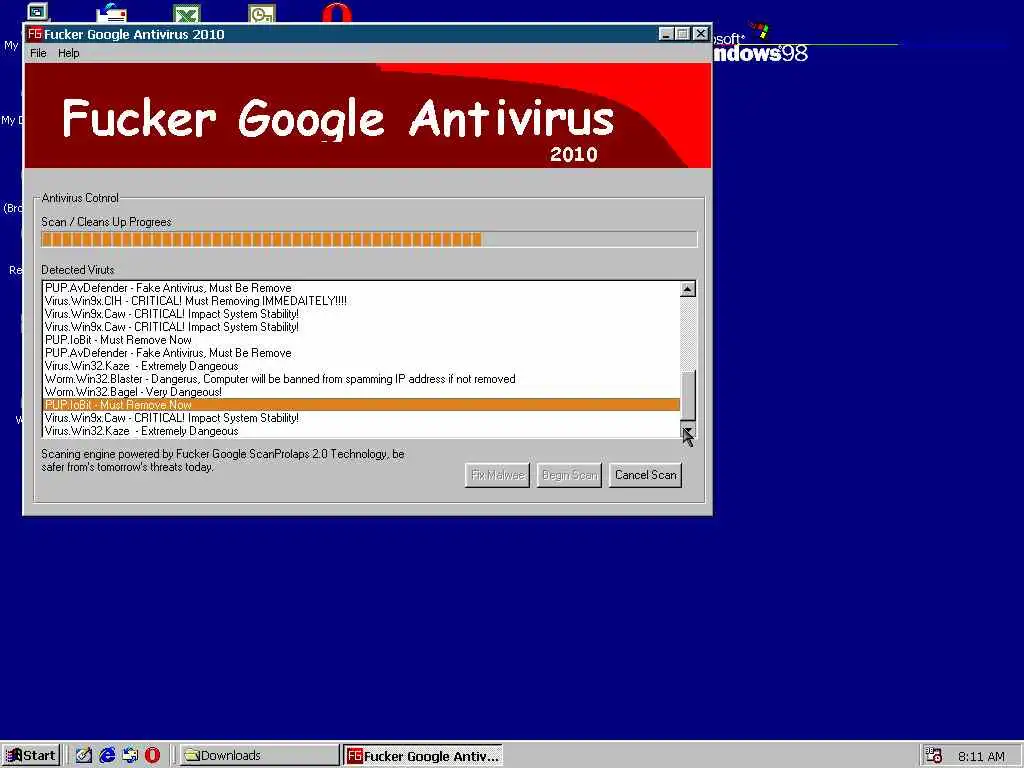Open the Help menu
Viewport: 1024px width, 768px height.
(69, 53)
